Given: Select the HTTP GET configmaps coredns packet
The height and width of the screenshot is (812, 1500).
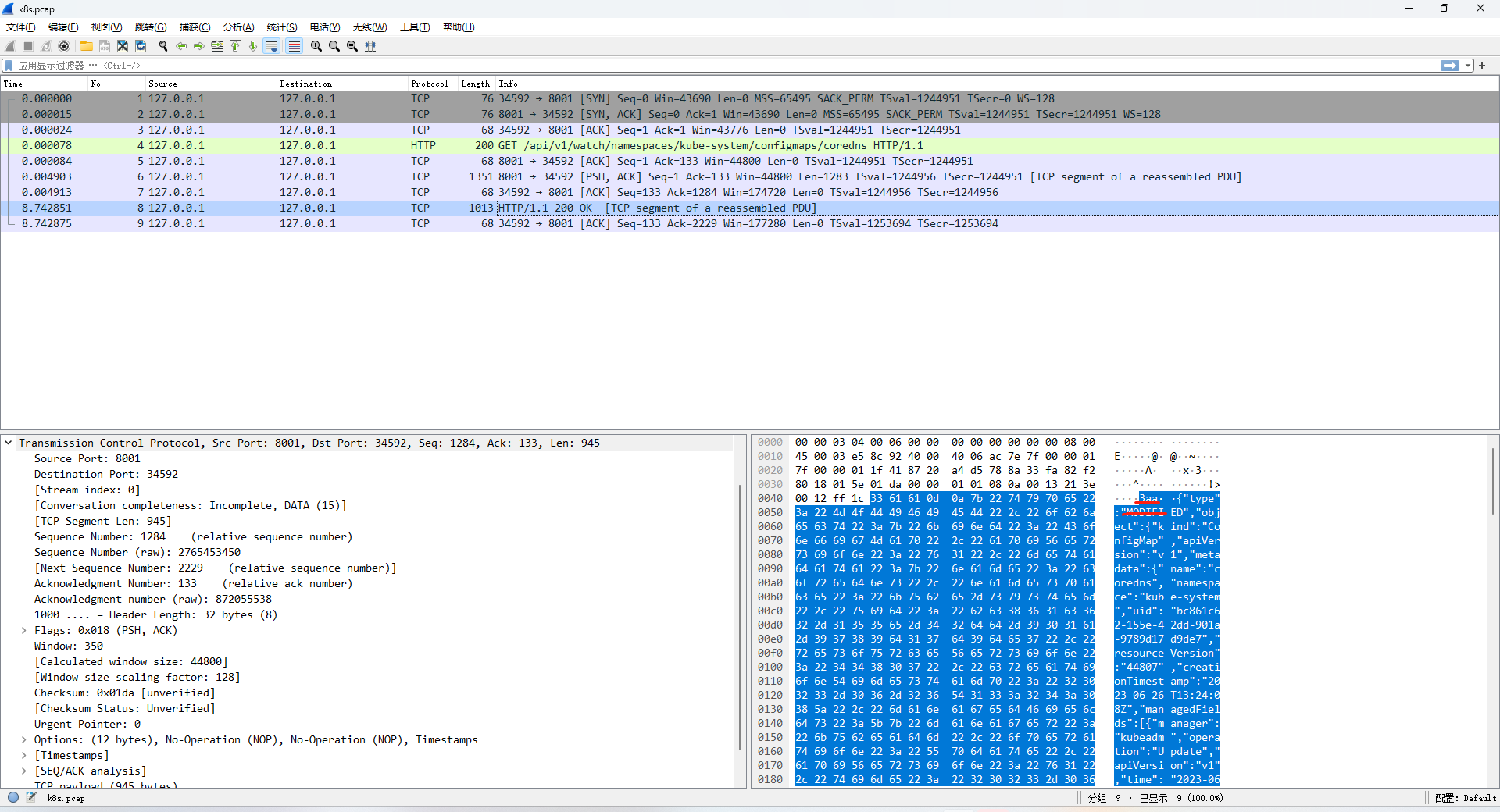Looking at the screenshot, I should [749, 145].
